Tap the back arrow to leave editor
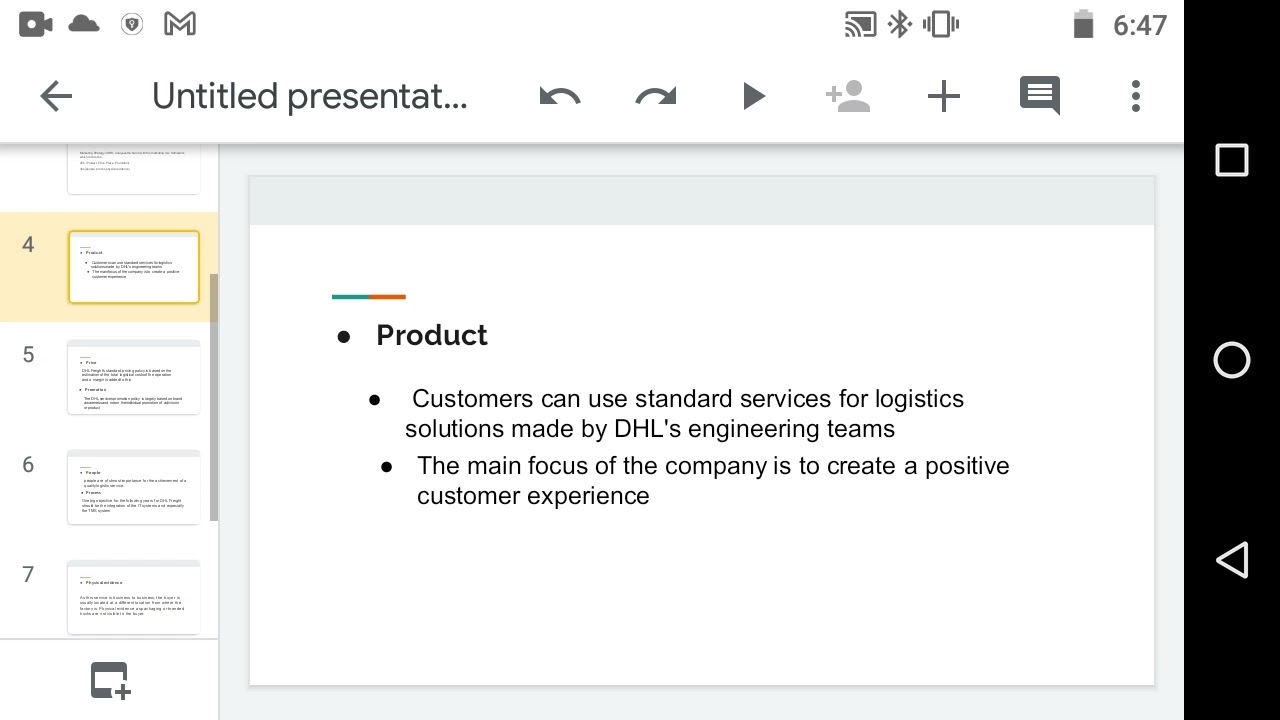The height and width of the screenshot is (720, 1280). 56,96
